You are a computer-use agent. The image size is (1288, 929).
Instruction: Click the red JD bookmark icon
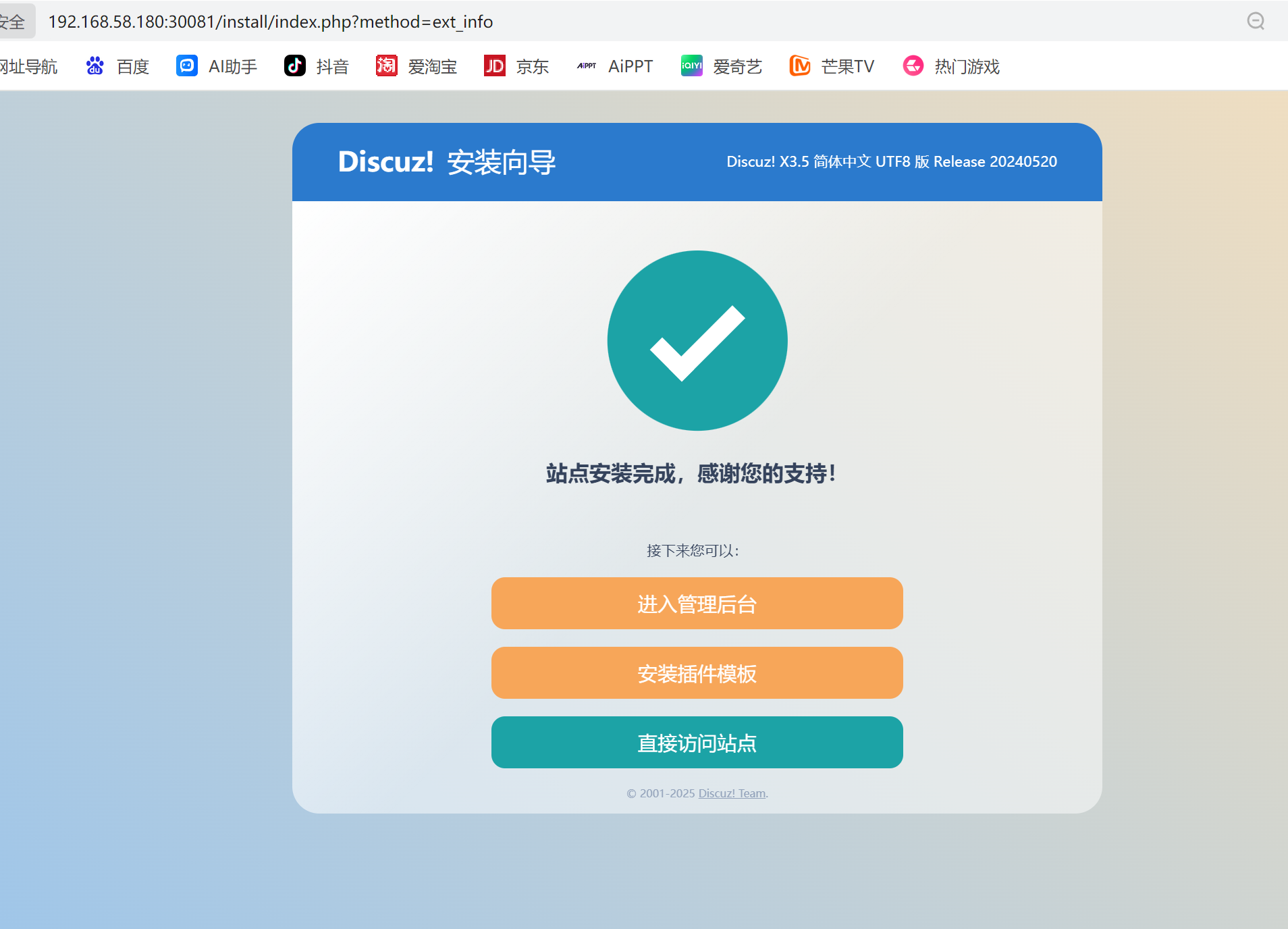[495, 65]
